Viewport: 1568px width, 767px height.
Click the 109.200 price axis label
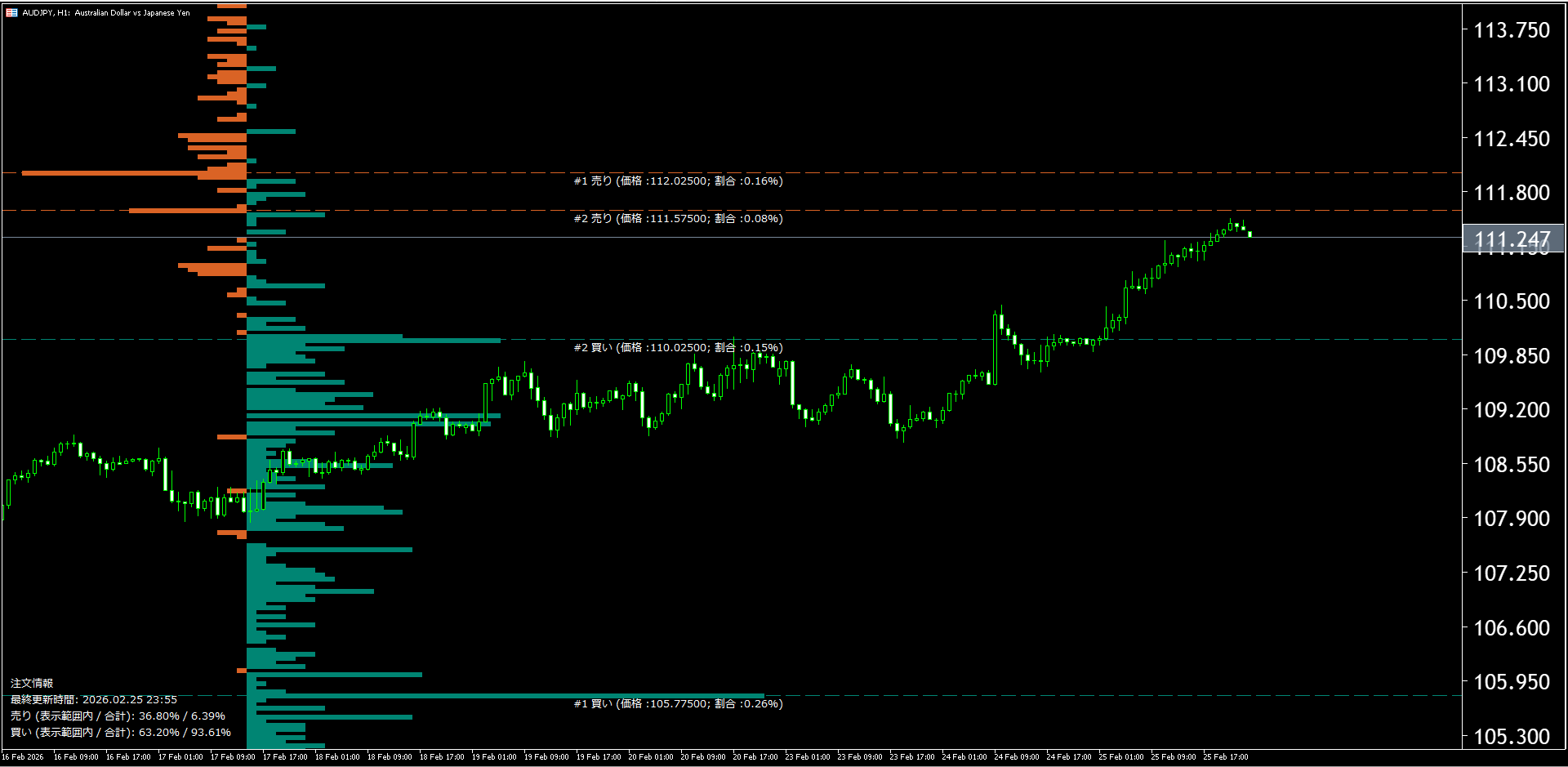pos(1511,410)
